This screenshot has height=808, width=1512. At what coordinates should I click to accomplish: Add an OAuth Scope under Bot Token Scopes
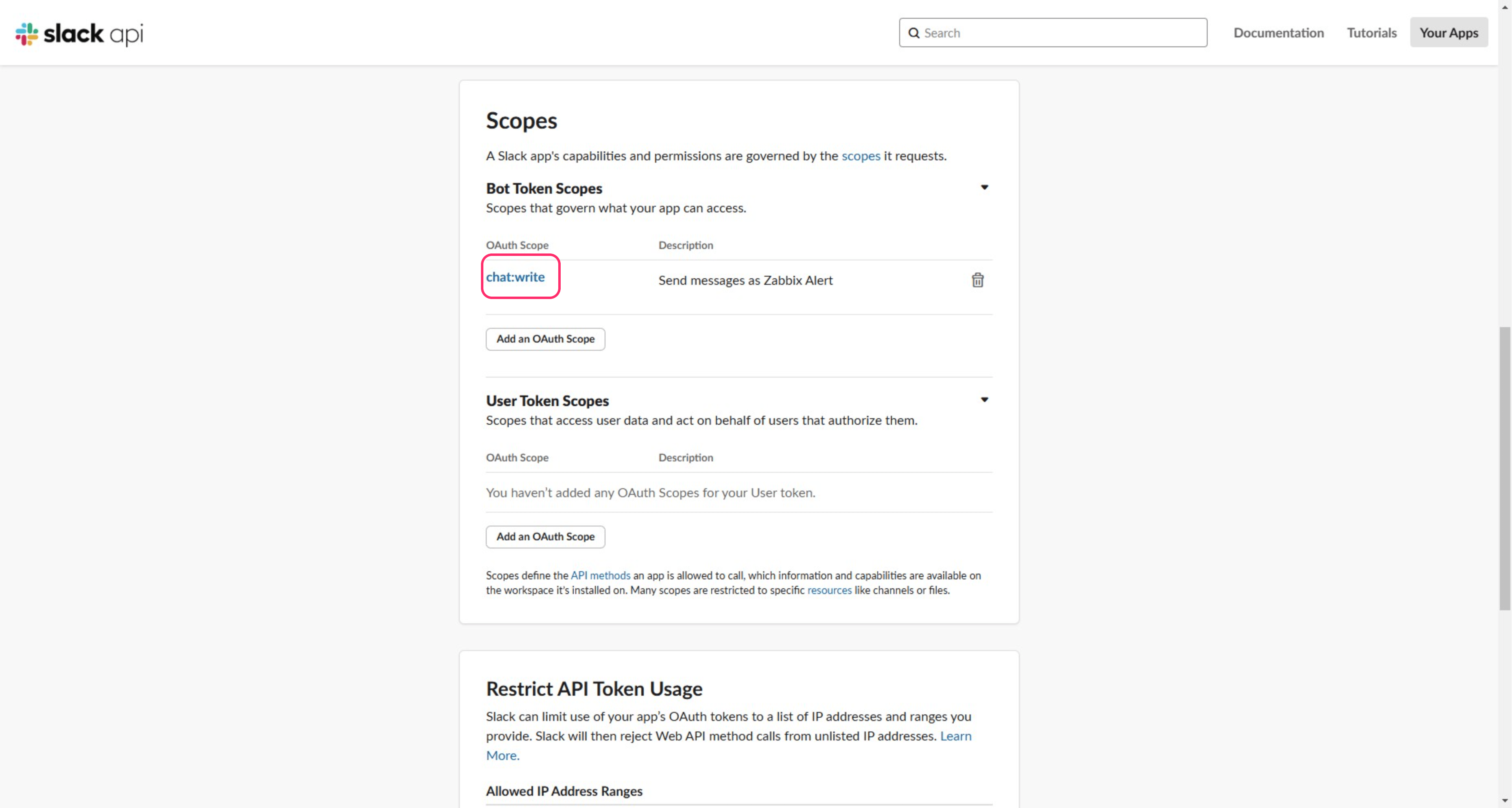(x=545, y=338)
